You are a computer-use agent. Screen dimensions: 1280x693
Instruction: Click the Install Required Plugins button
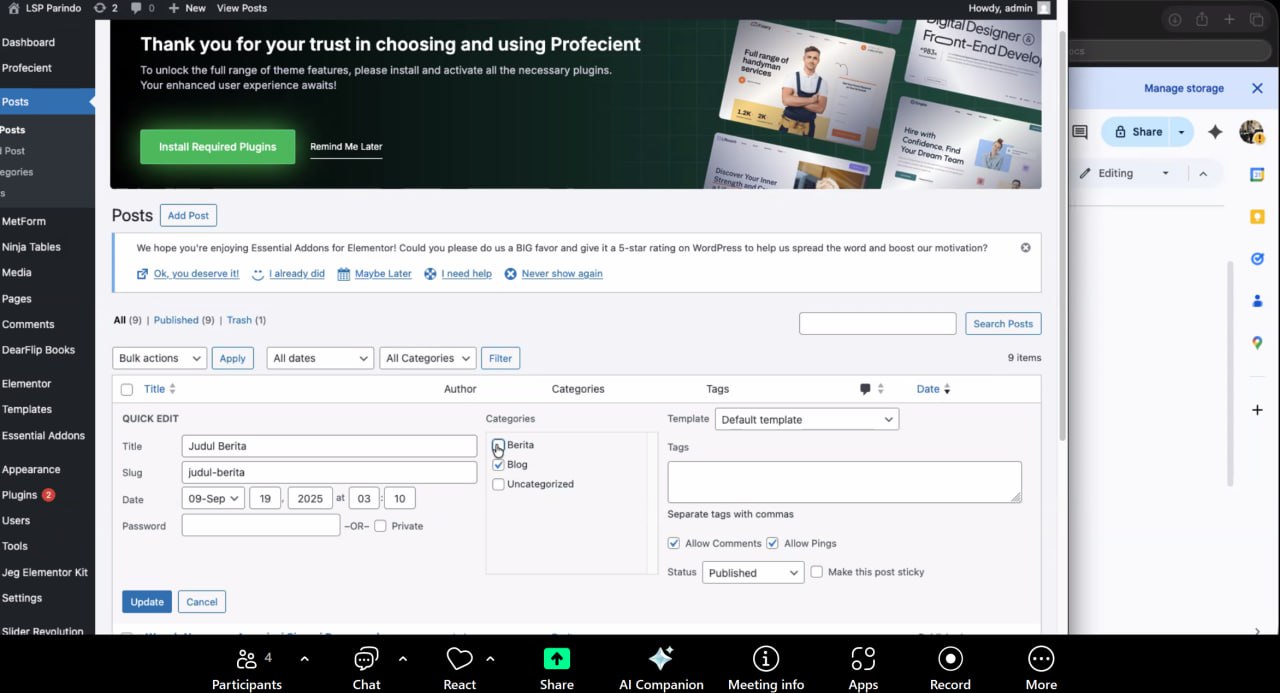click(217, 147)
